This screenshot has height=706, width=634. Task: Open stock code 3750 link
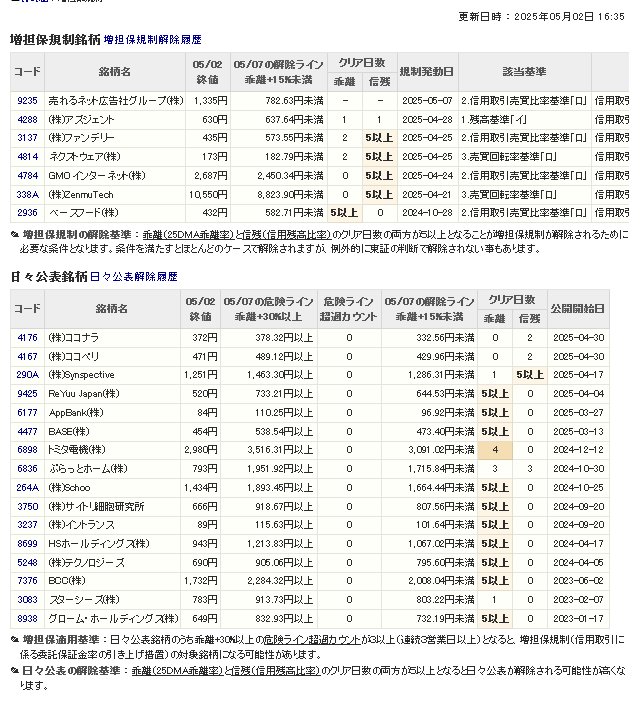click(x=27, y=507)
